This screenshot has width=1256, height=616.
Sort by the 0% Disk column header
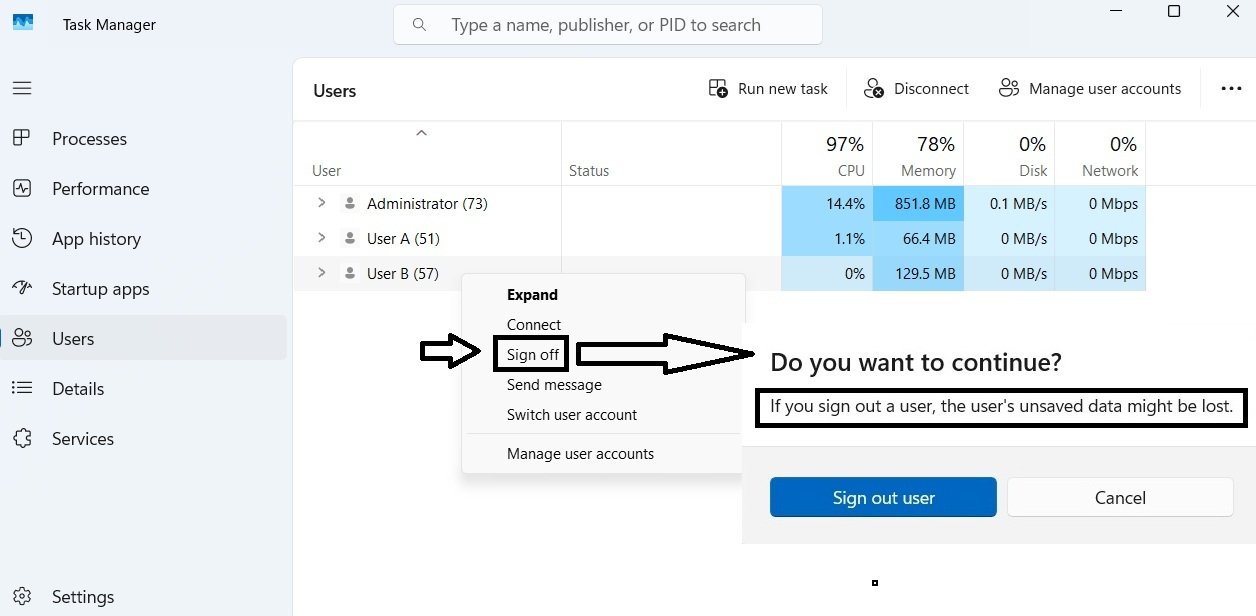(x=1009, y=154)
